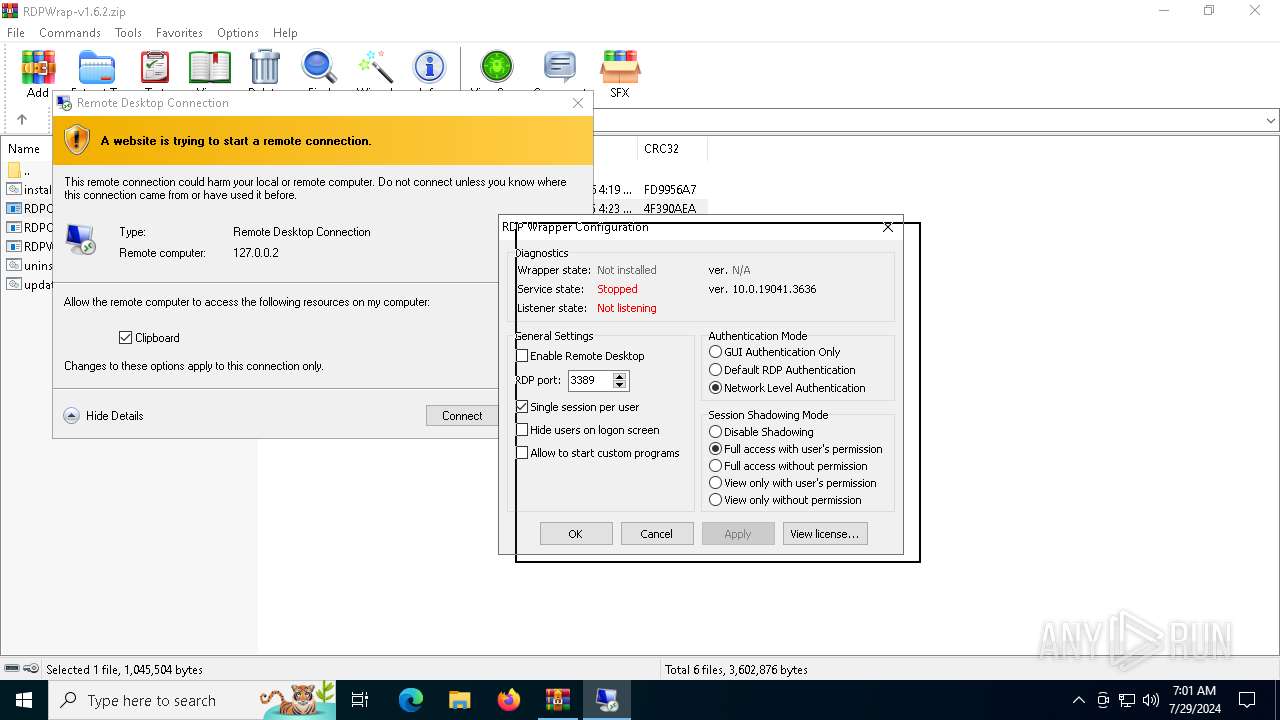Viewport: 1280px width, 720px height.
Task: Click the WinRAR Add toolbar icon
Action: point(38,68)
